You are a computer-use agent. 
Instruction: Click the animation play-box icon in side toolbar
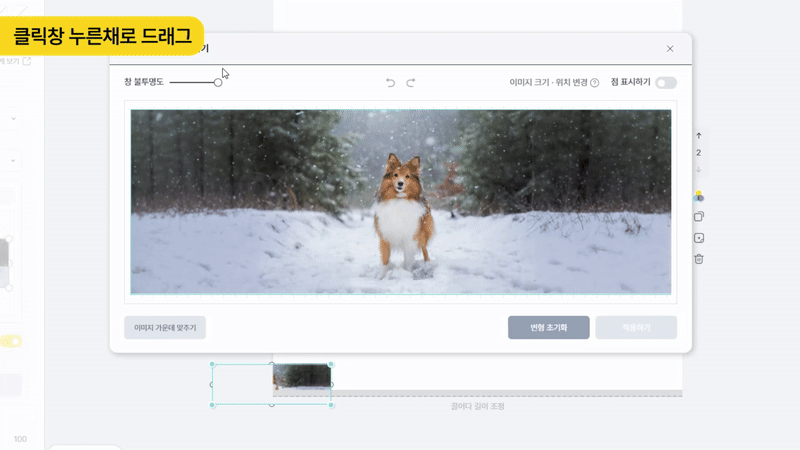tap(698, 238)
